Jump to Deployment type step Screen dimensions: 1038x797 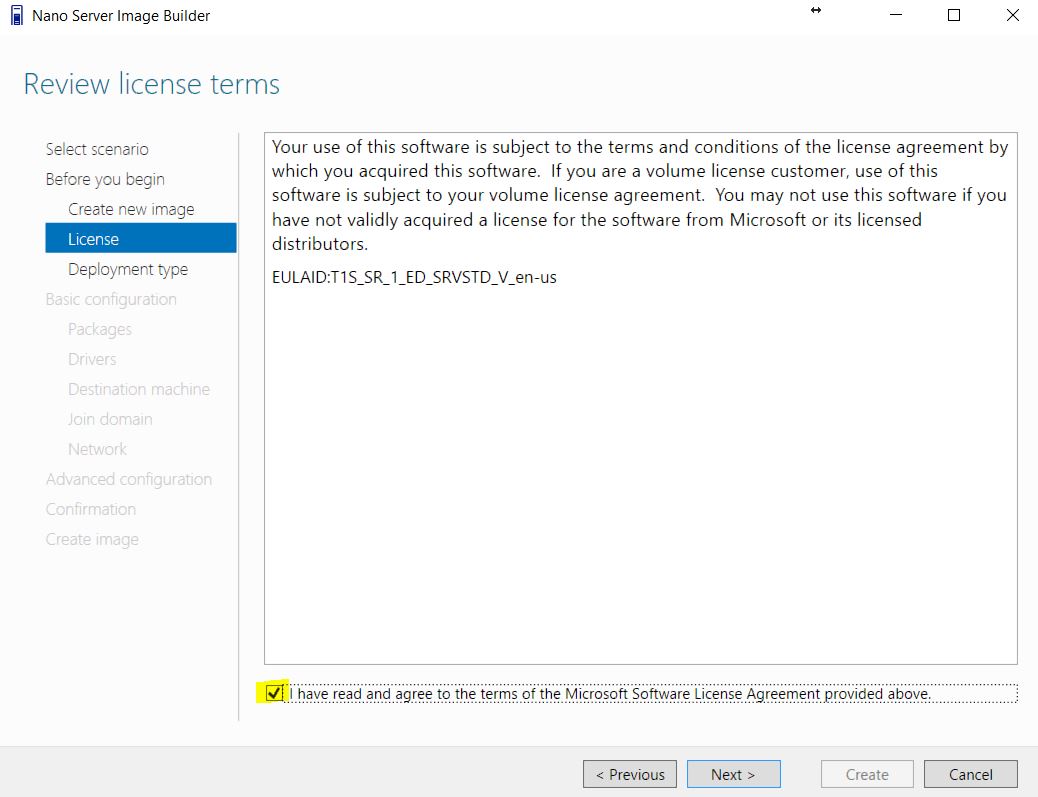[128, 269]
